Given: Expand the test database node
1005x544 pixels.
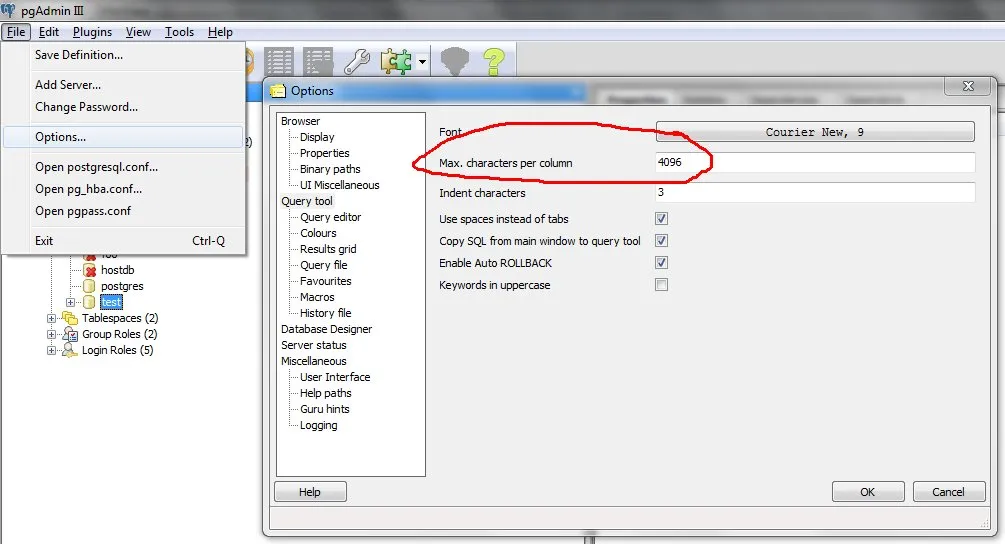Looking at the screenshot, I should point(70,302).
